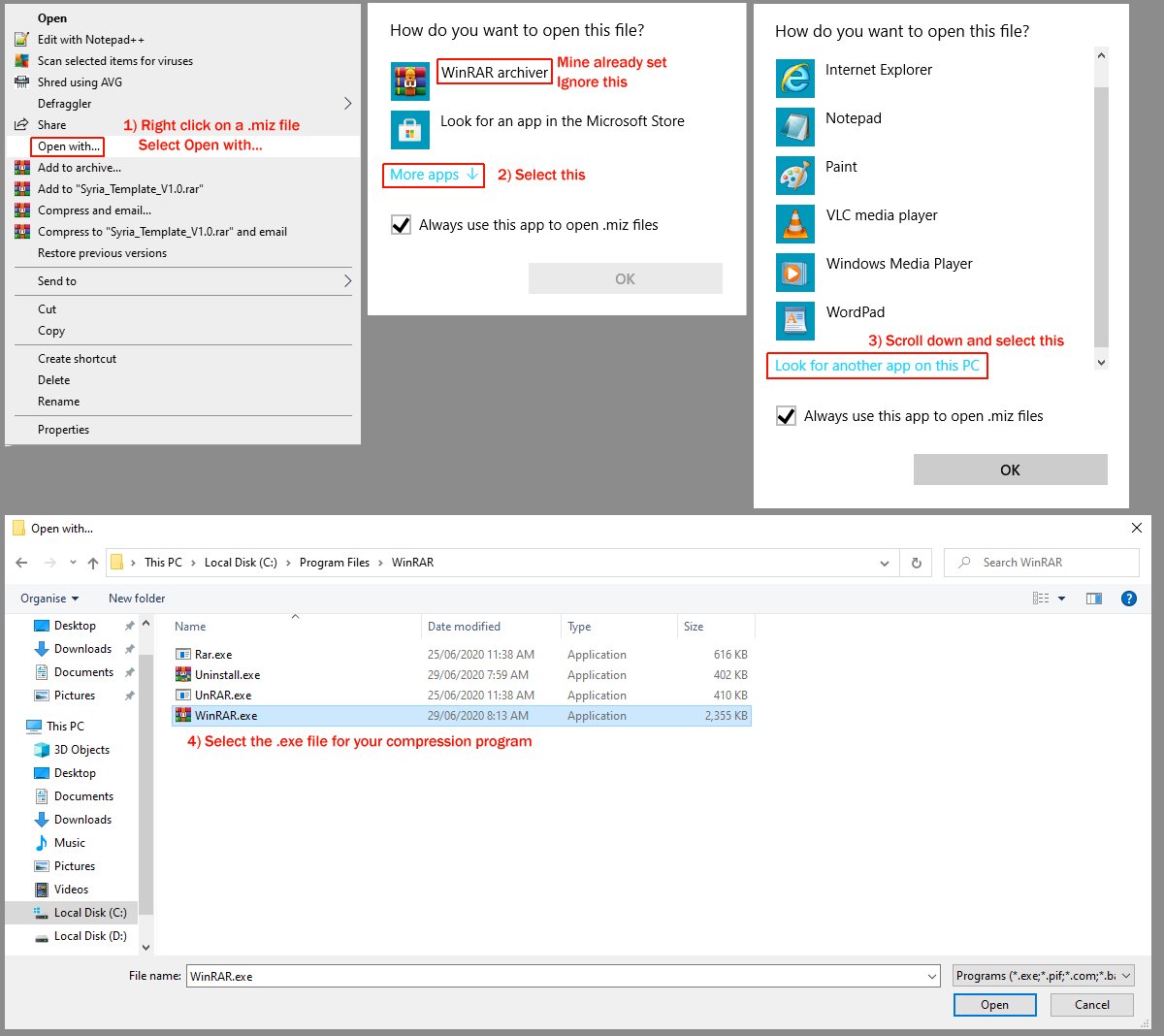
Task: Toggle the preview pane icon
Action: (1094, 599)
